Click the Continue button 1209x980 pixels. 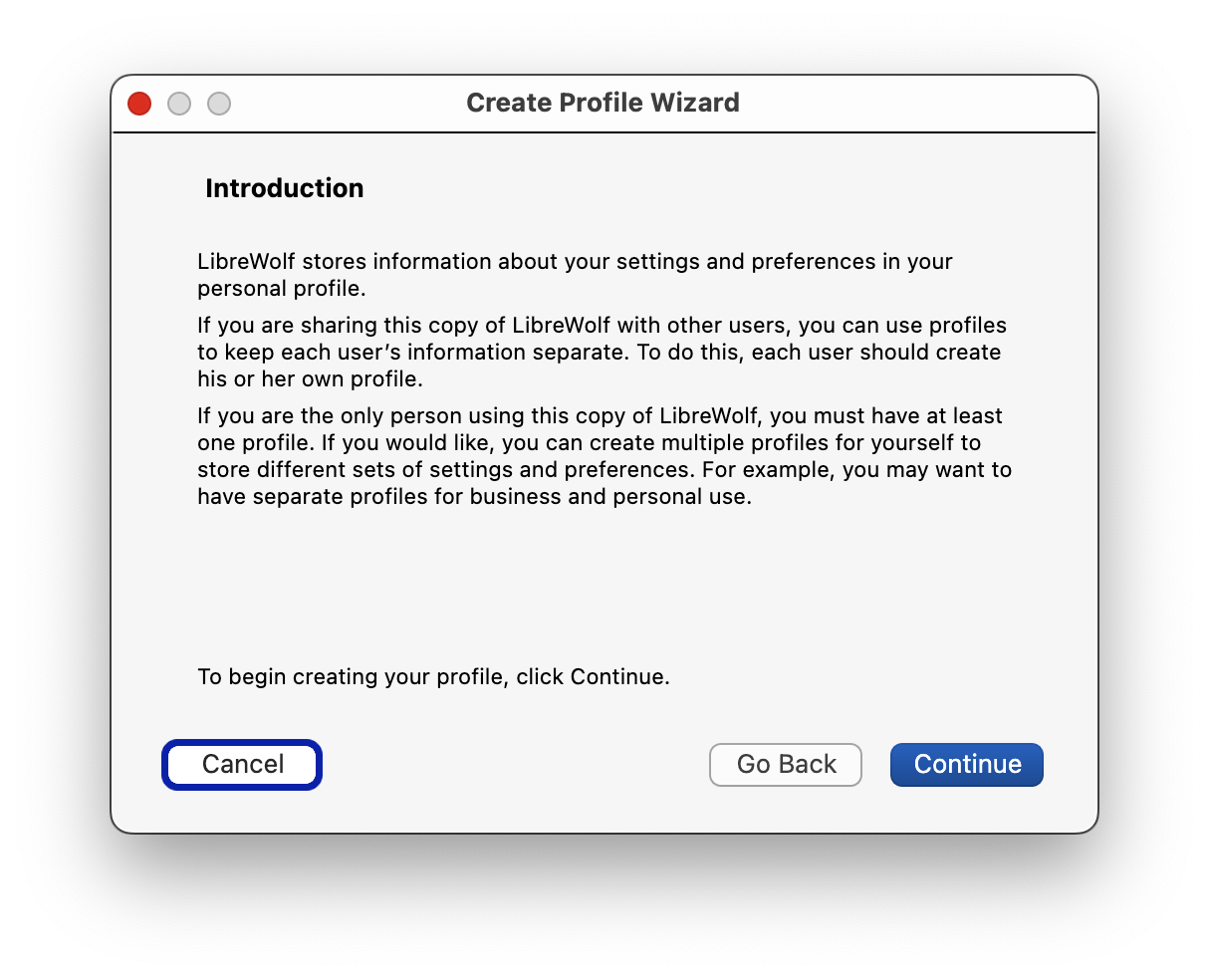(x=966, y=764)
